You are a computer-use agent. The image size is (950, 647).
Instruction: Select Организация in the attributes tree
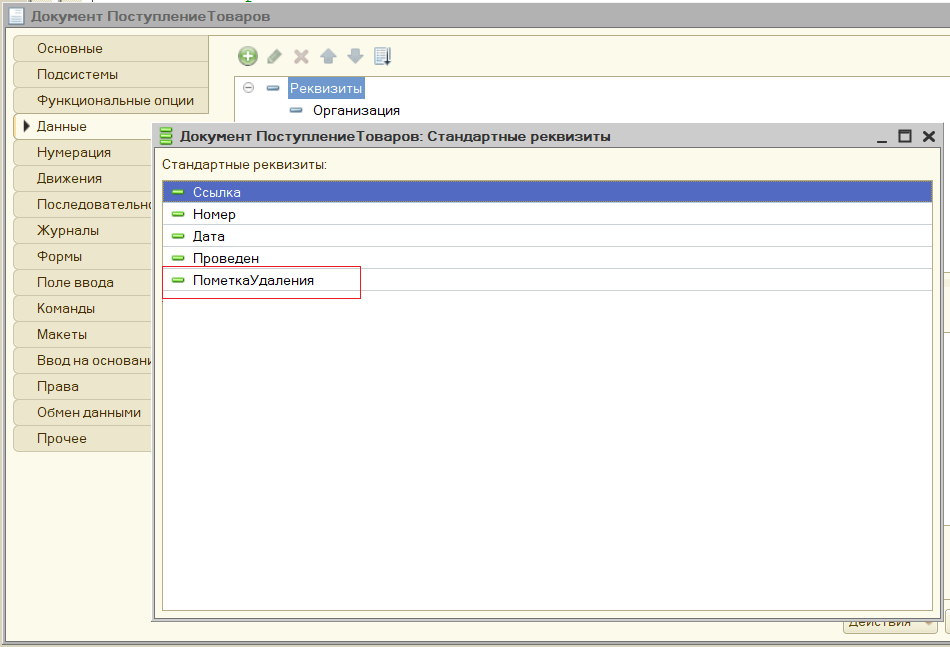356,111
